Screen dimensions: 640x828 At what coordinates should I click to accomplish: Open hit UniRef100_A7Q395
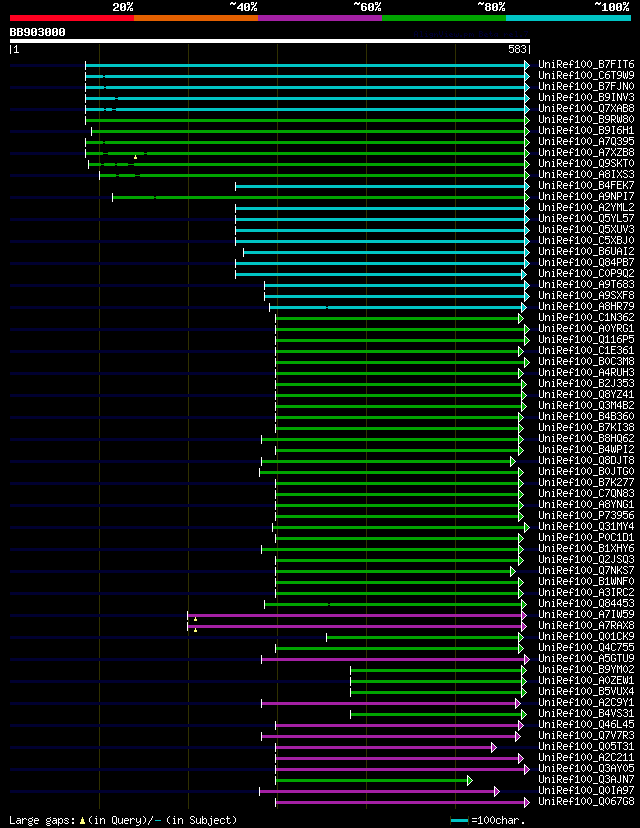coord(586,142)
